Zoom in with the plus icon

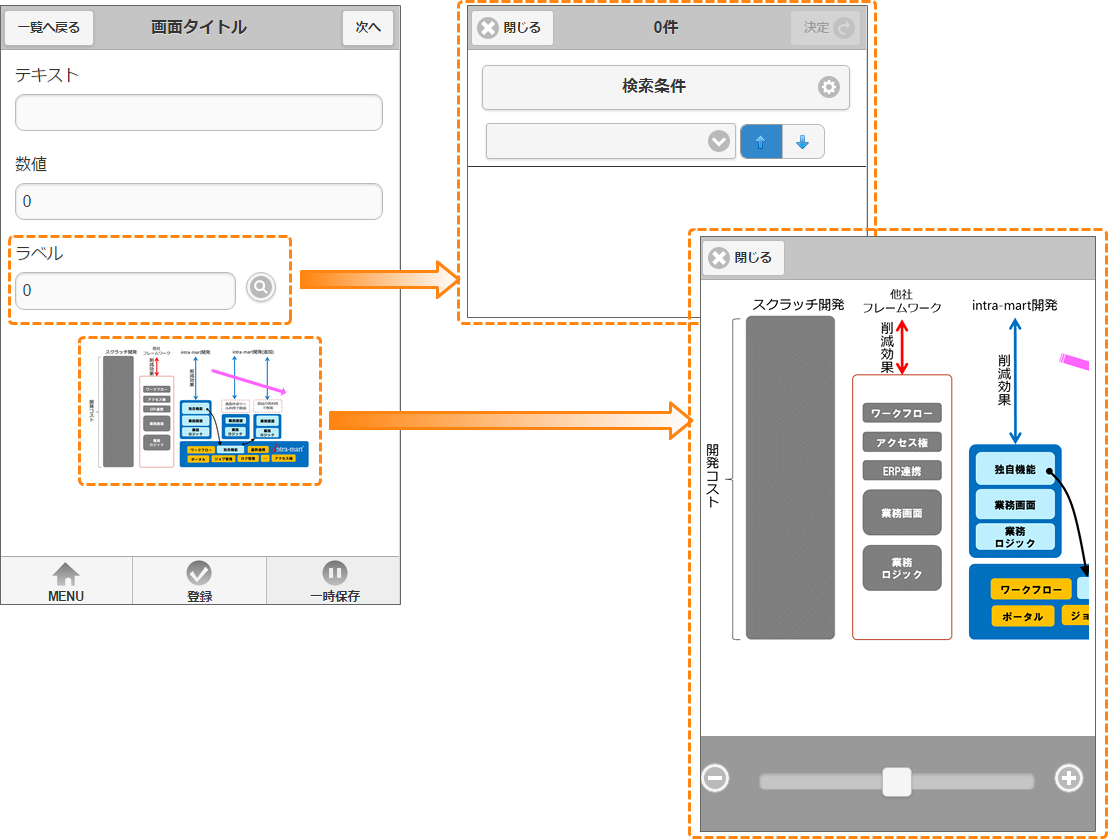click(1068, 778)
